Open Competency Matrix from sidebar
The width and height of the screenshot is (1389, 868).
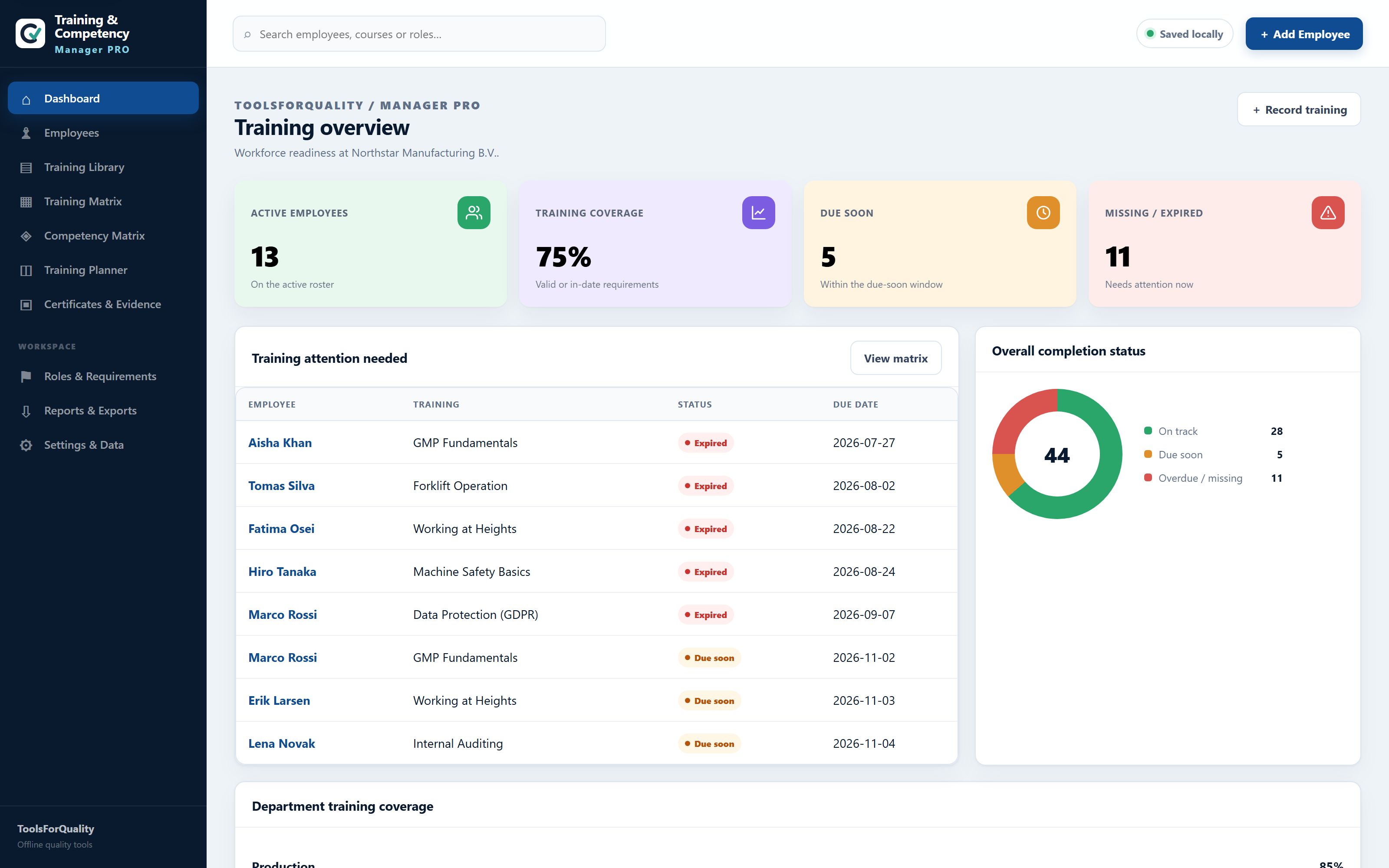[103, 236]
